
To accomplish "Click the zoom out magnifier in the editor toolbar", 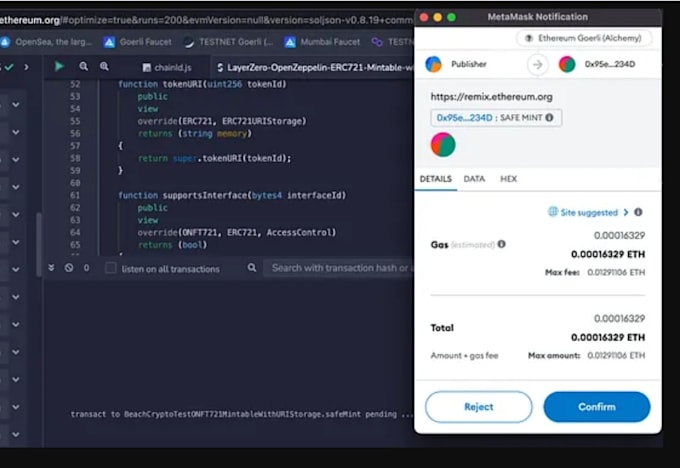I will 84,66.
